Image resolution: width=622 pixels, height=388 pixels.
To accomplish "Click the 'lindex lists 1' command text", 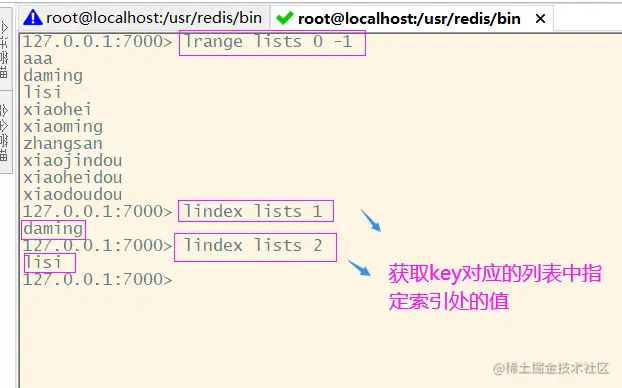I will coord(253,211).
